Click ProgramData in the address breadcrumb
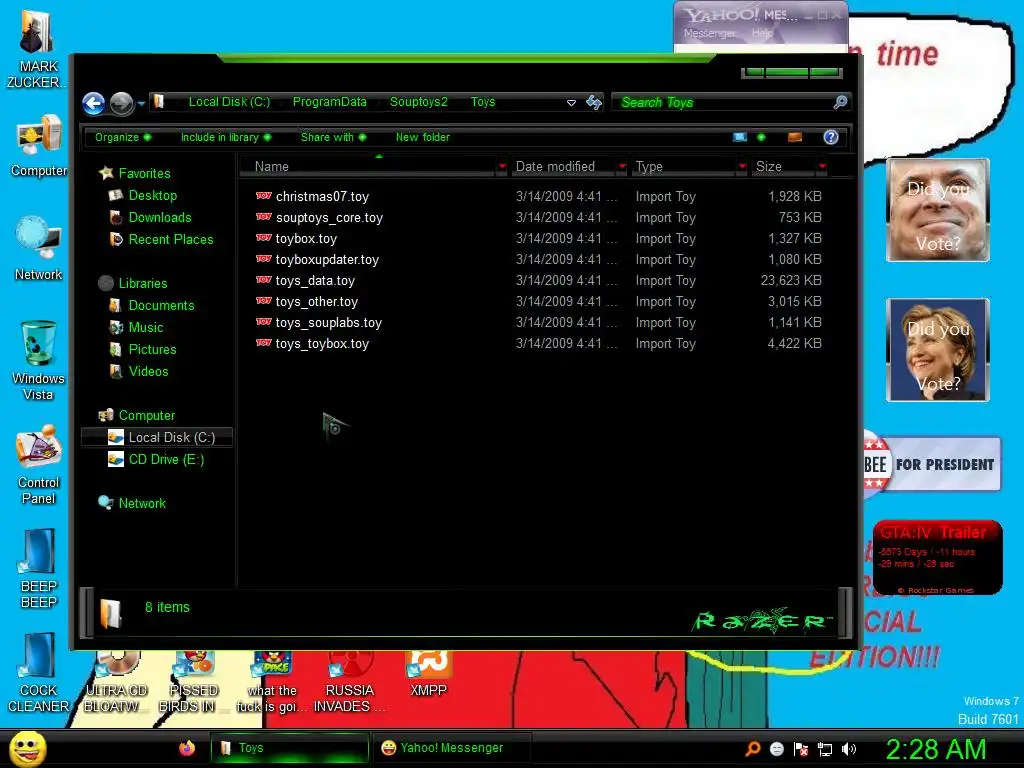Viewport: 1024px width, 768px height. click(x=329, y=102)
